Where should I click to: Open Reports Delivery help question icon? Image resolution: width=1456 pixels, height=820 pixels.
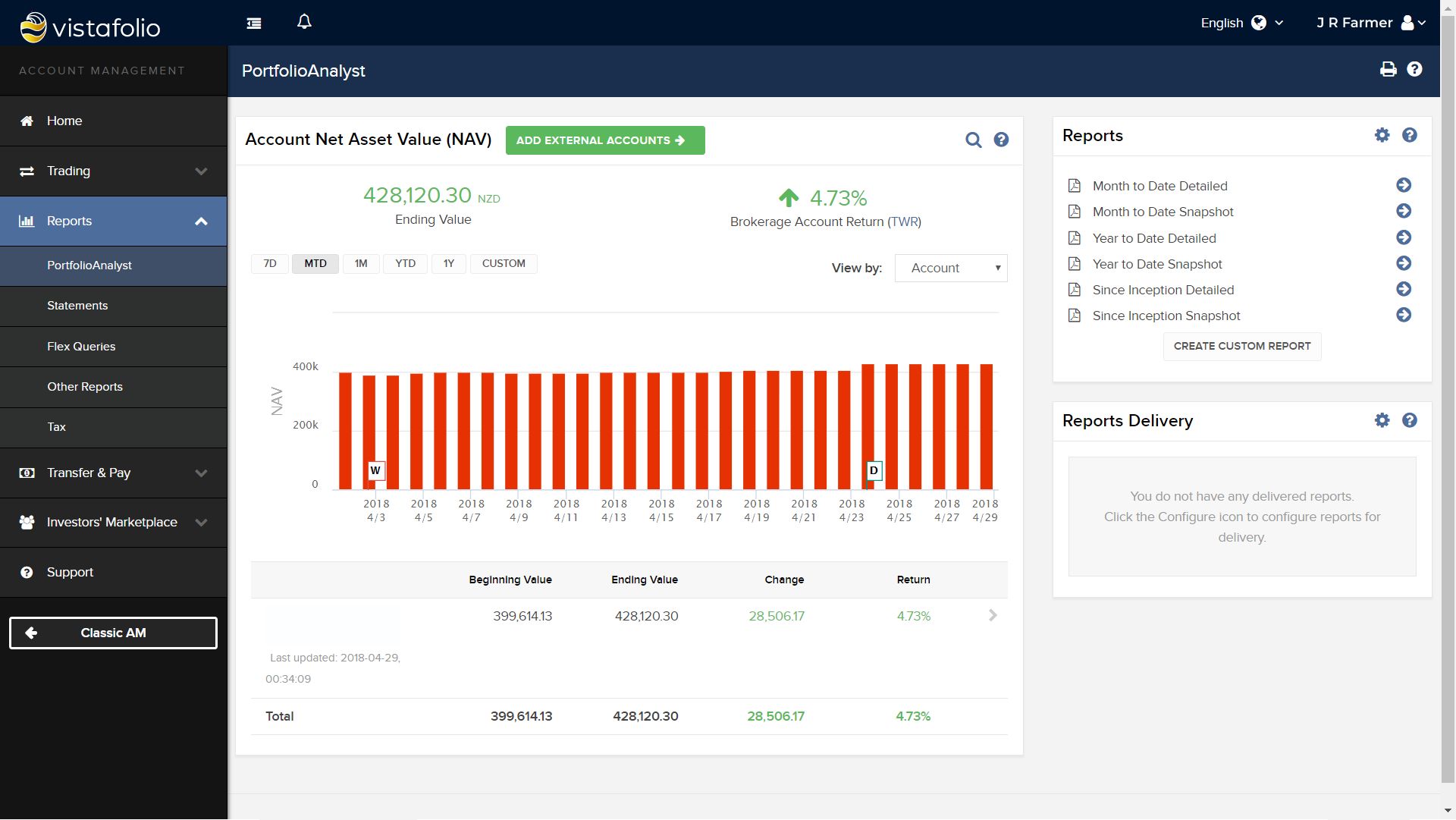[1409, 420]
